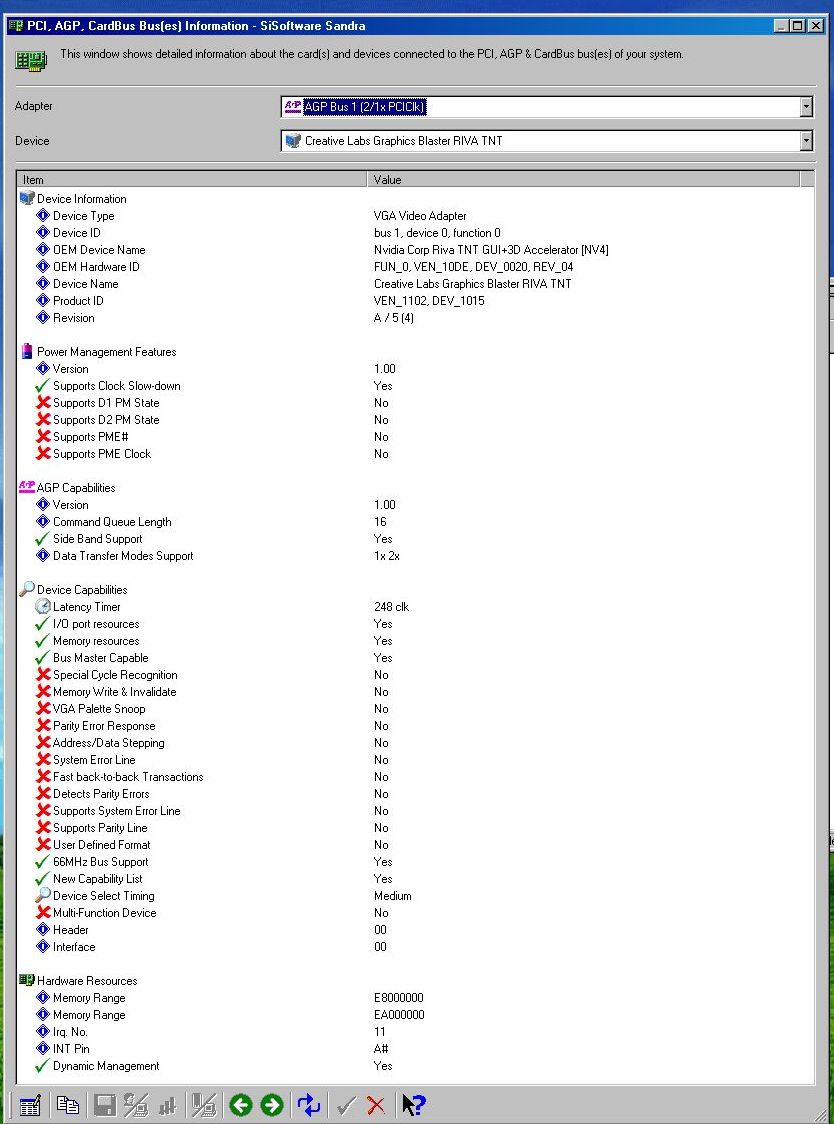Click the value VEN_1102, DEV_1015
The image size is (834, 1124).
point(429,300)
